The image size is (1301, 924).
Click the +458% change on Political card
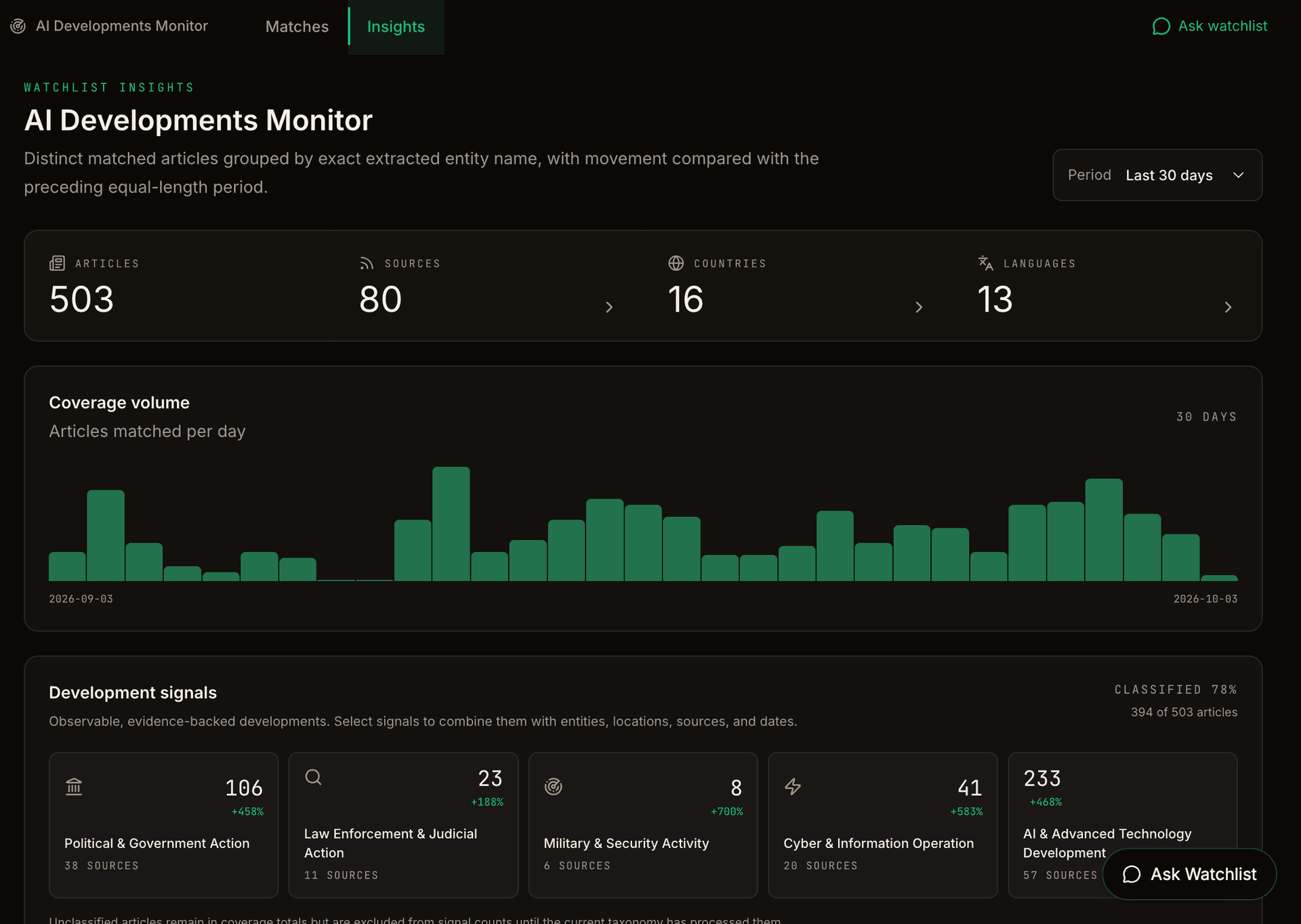coord(247,812)
